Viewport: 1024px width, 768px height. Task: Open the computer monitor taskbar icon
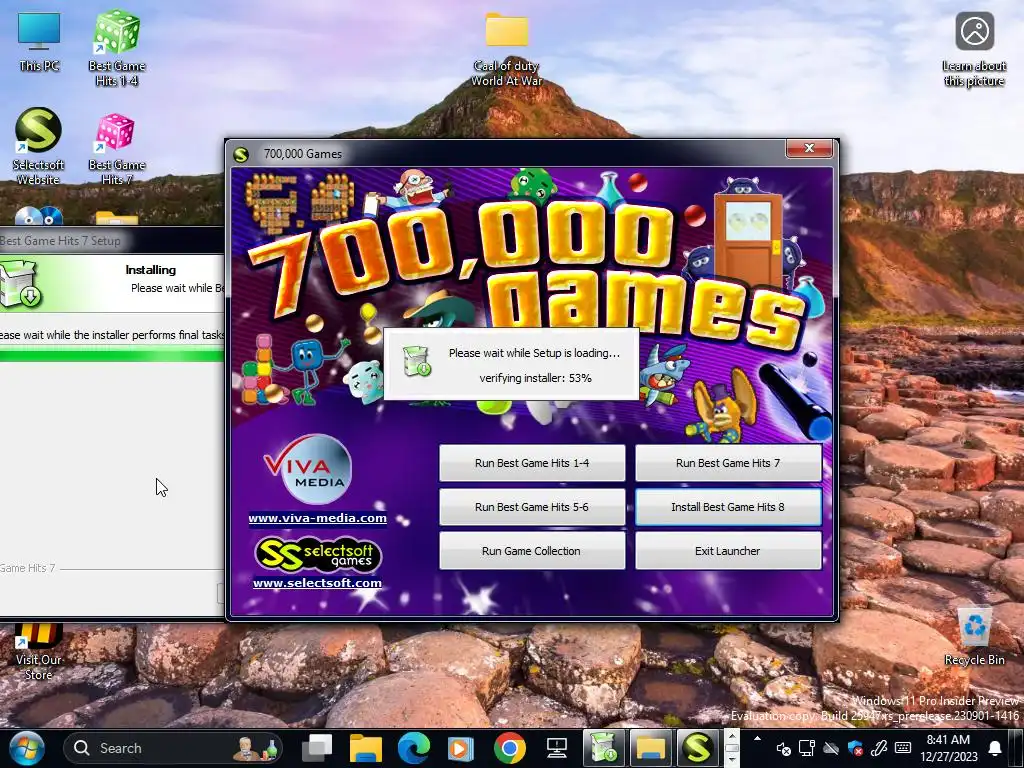(x=556, y=748)
